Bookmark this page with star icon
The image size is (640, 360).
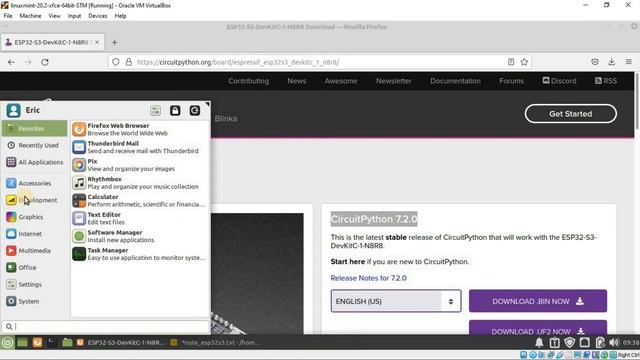tap(524, 62)
